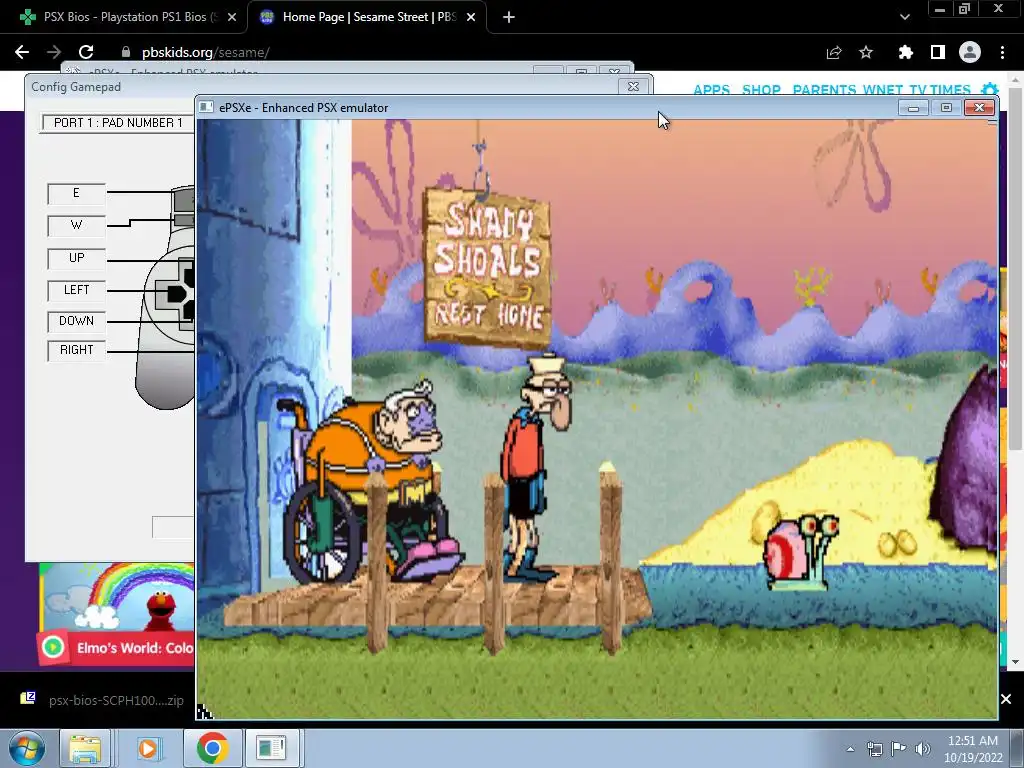Open the PARENTS link

(x=824, y=90)
